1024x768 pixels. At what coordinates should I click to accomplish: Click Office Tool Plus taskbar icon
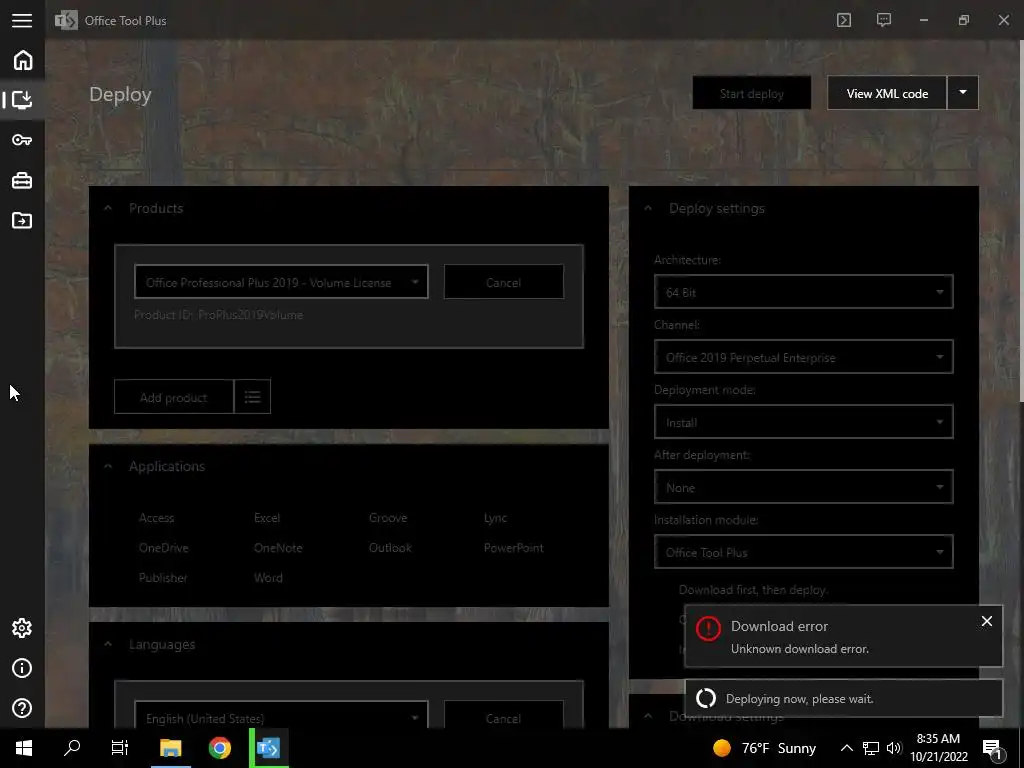[268, 748]
